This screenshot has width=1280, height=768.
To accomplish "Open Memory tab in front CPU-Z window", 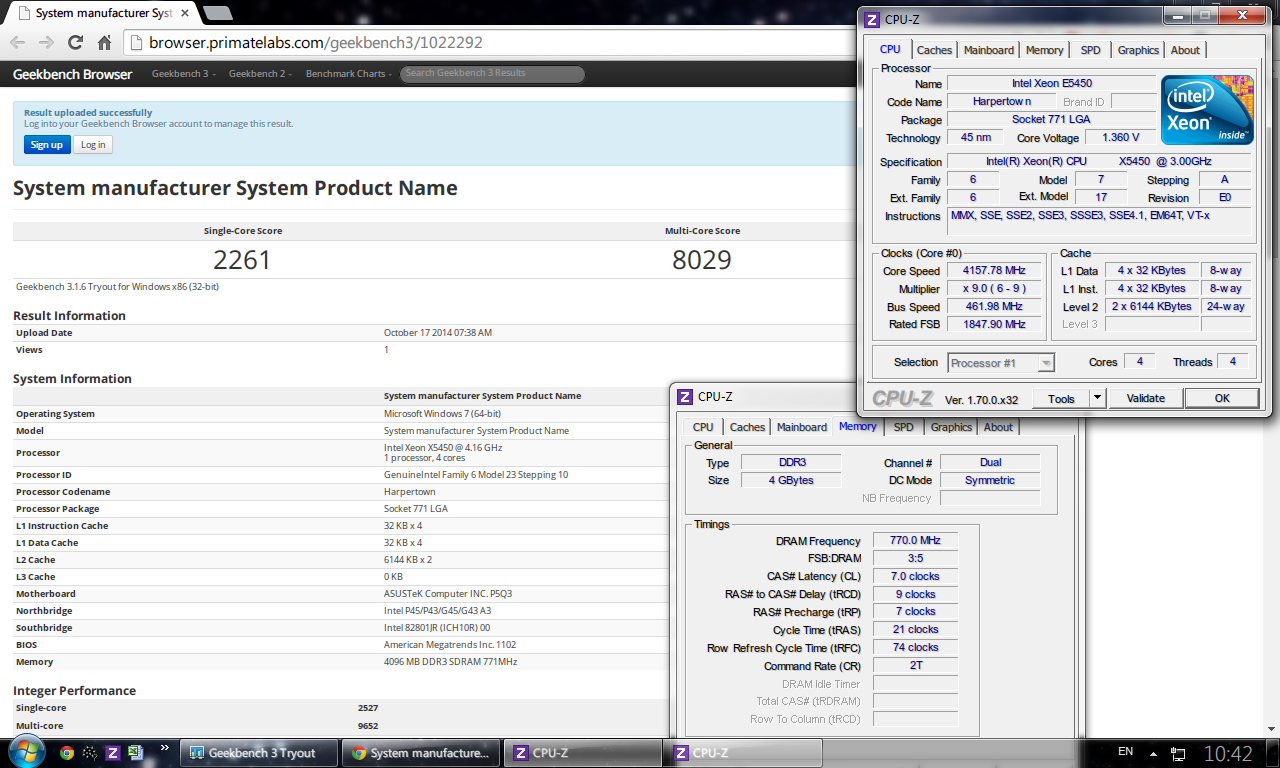I will pyautogui.click(x=1044, y=50).
